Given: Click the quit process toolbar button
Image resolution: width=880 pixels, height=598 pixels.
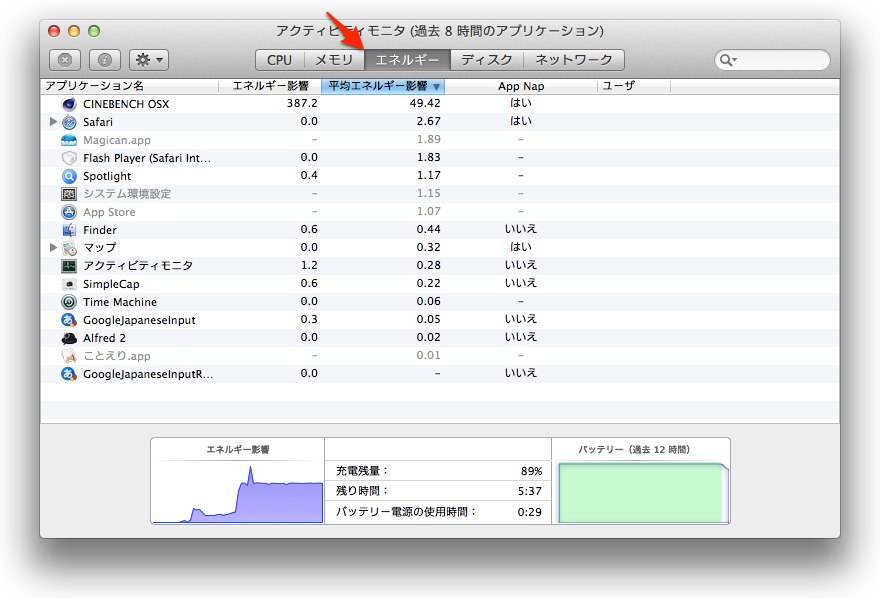Looking at the screenshot, I should [x=65, y=59].
